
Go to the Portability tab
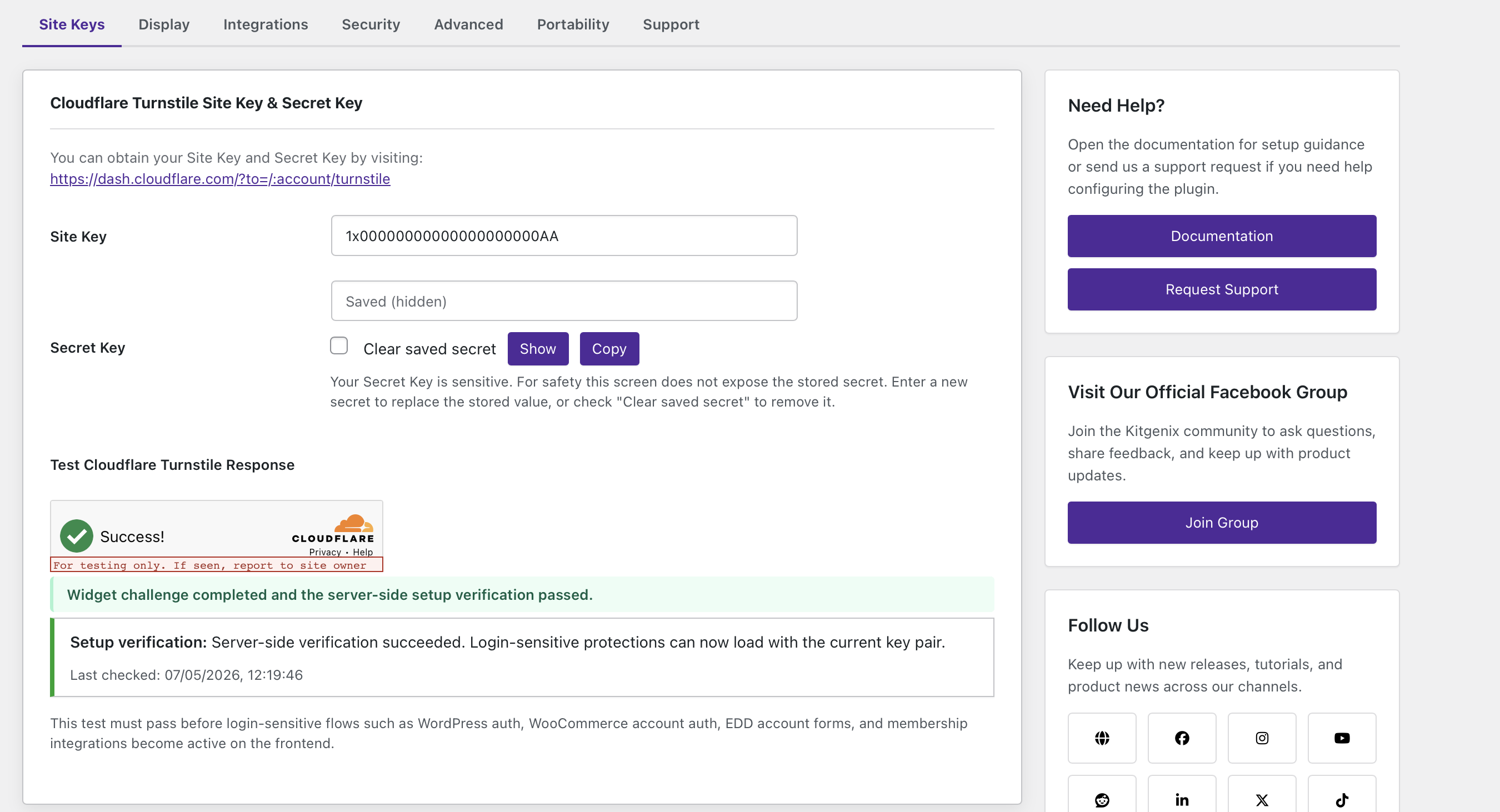[x=573, y=24]
